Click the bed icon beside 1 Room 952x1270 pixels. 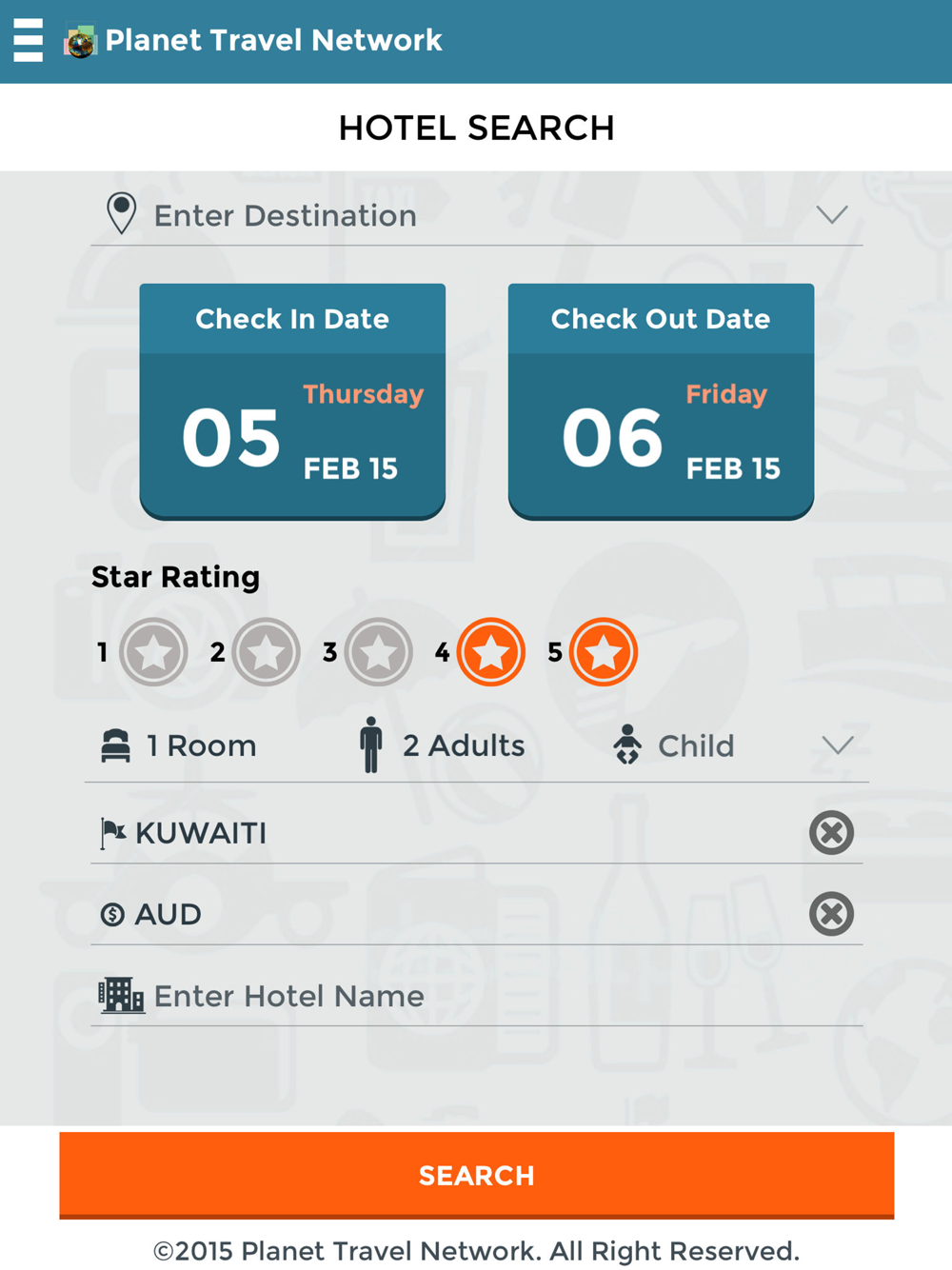pos(116,745)
